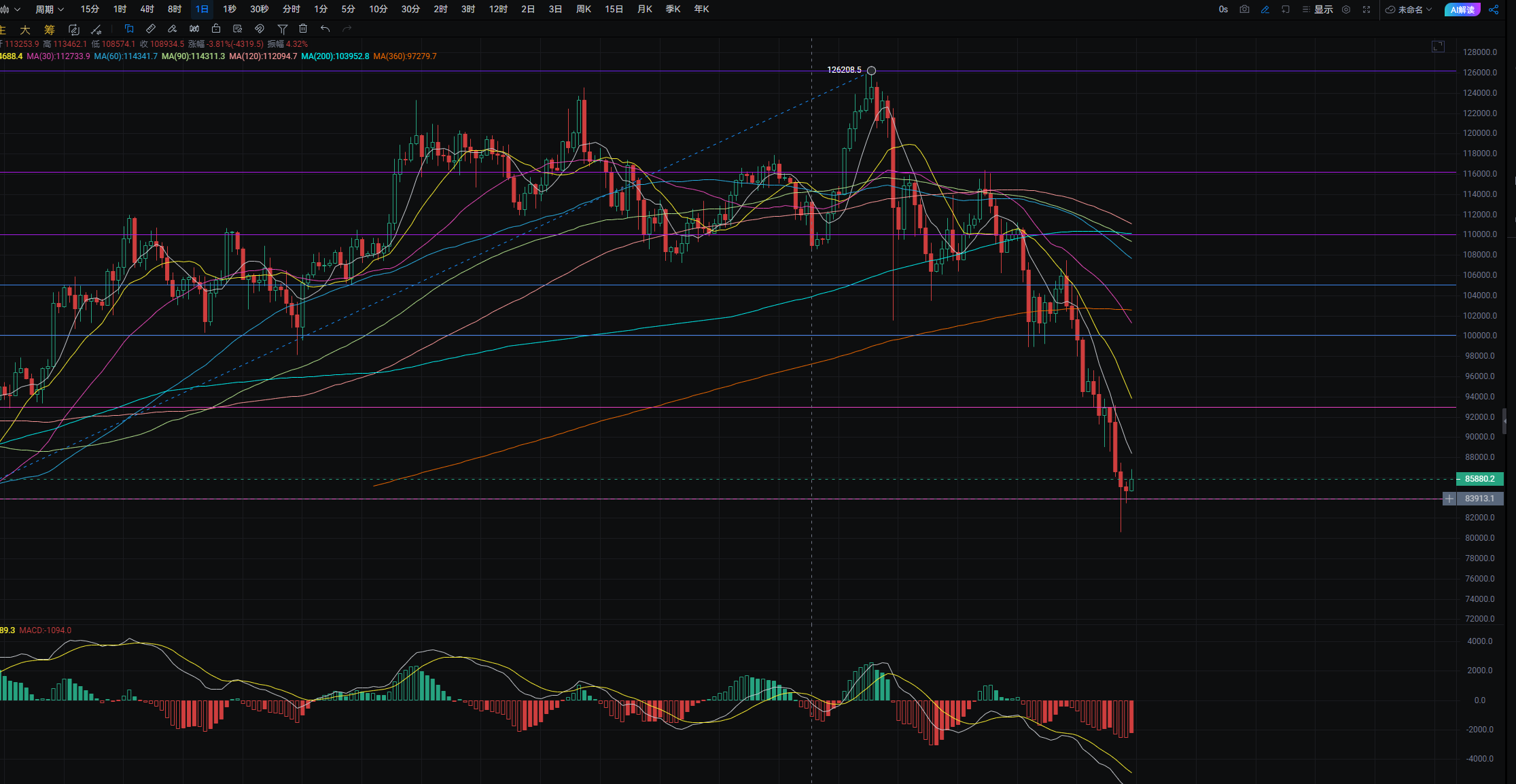
Task: Take a chart screenshot with camera icon
Action: (x=1244, y=10)
